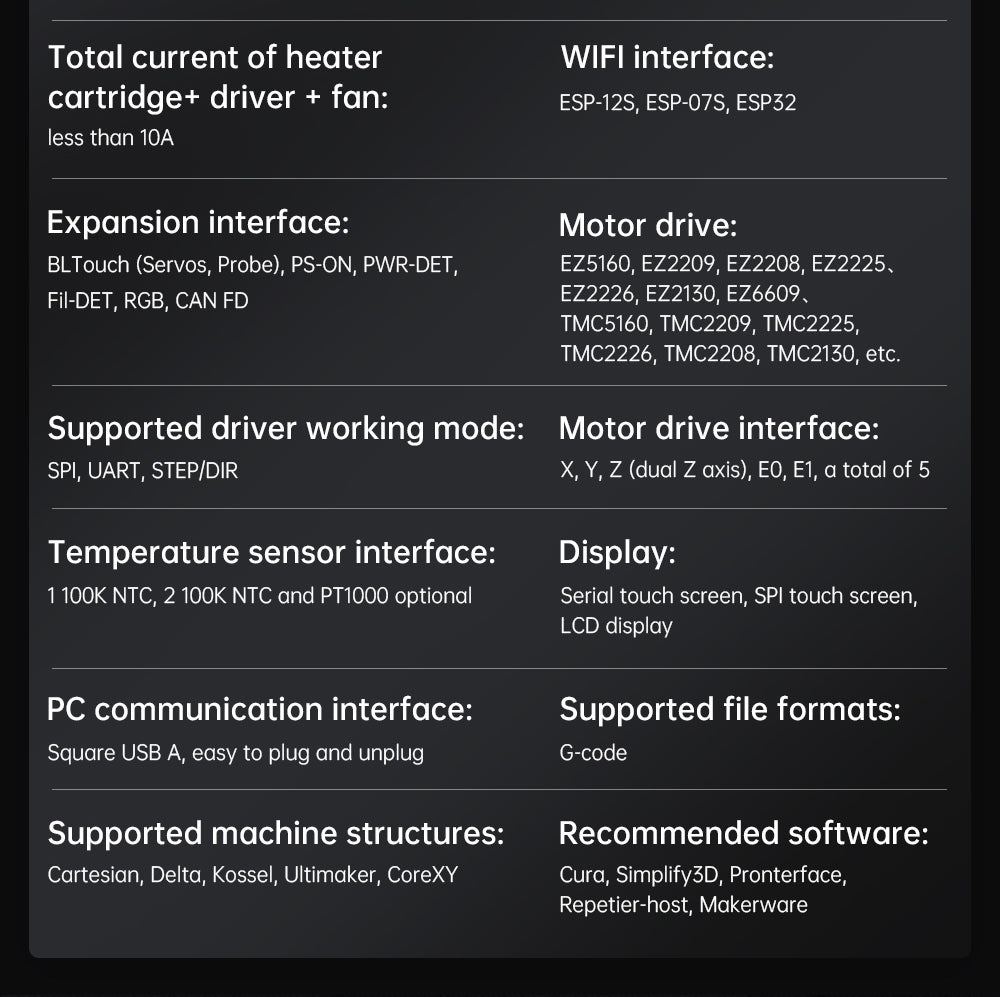This screenshot has height=997, width=1000.
Task: Click the "Temperature sensor interface:" heading
Action: [x=271, y=552]
